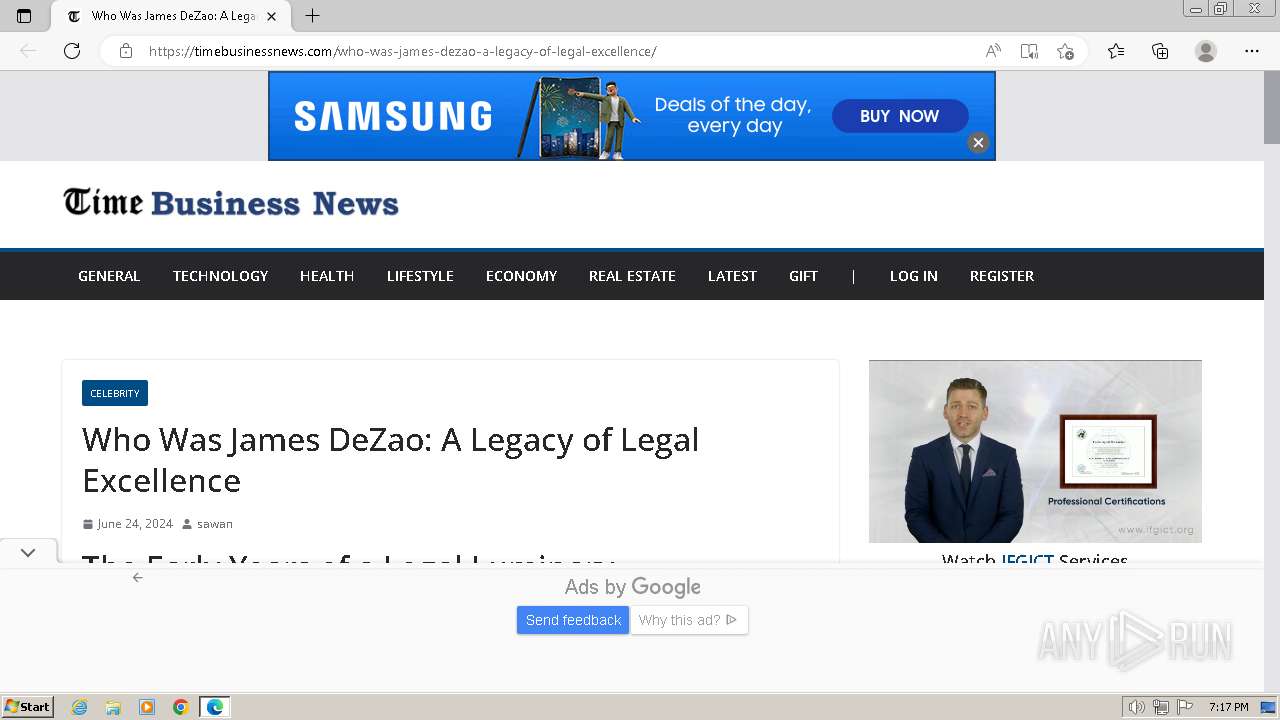Select the Edge taskbar icon

[215, 707]
